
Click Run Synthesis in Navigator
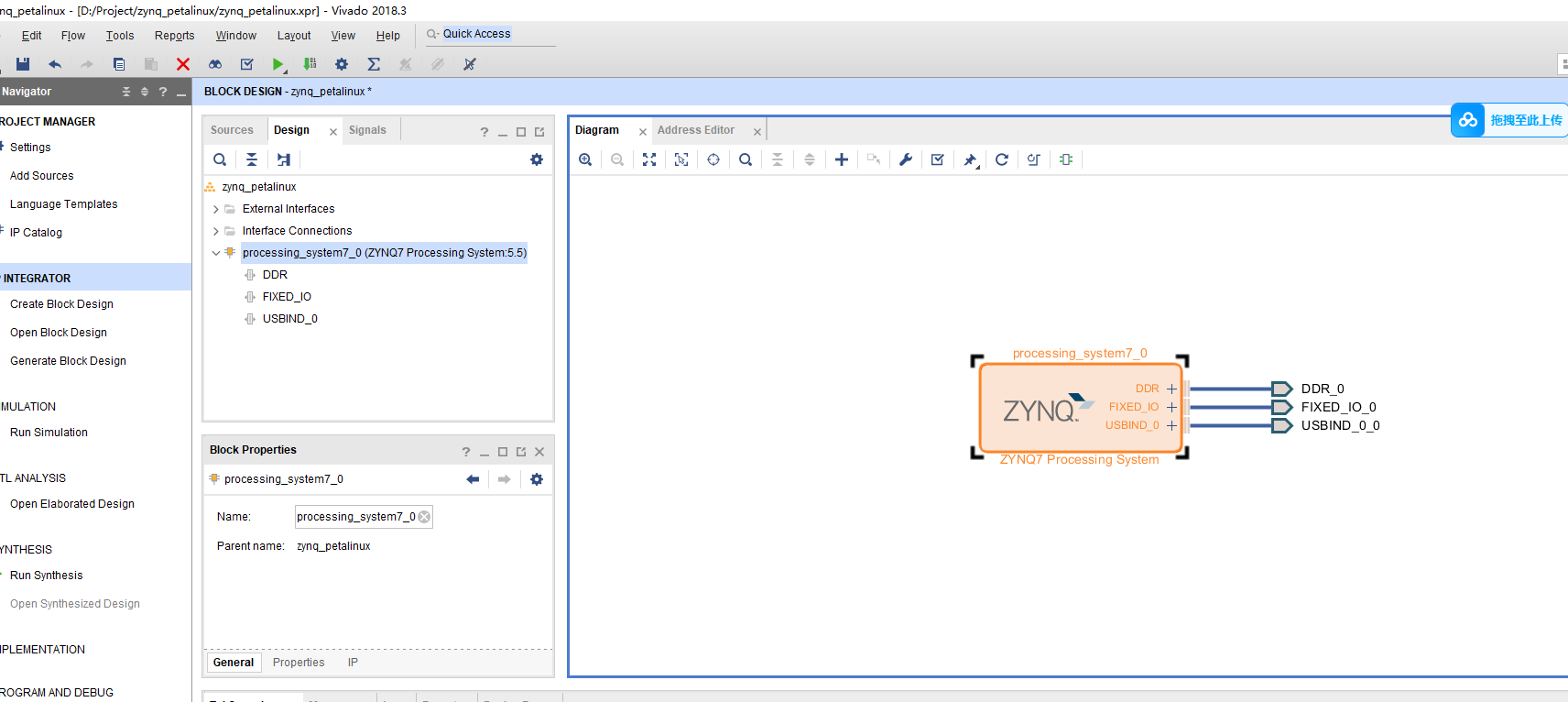tap(46, 576)
